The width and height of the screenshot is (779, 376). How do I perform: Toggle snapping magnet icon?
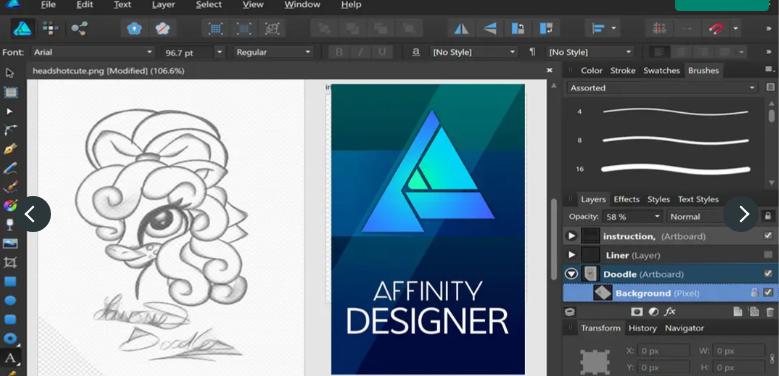tap(716, 28)
